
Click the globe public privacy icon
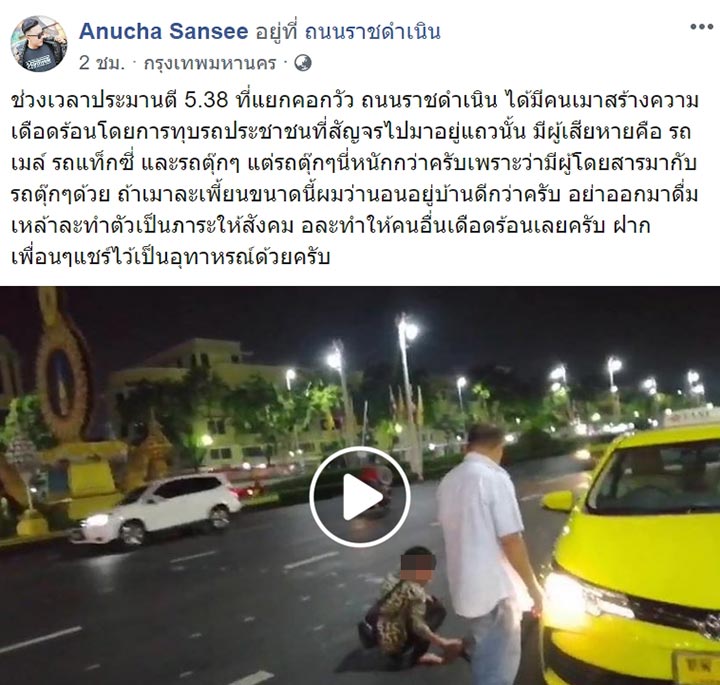click(x=303, y=63)
